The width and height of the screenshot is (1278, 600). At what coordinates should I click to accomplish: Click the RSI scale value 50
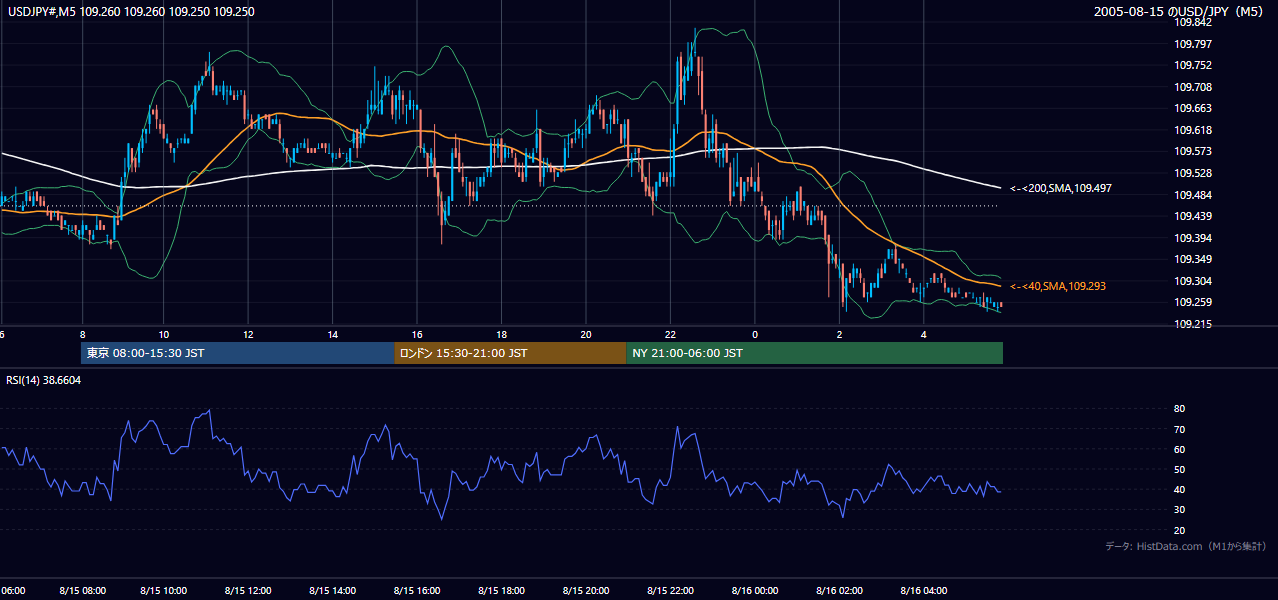[1179, 469]
